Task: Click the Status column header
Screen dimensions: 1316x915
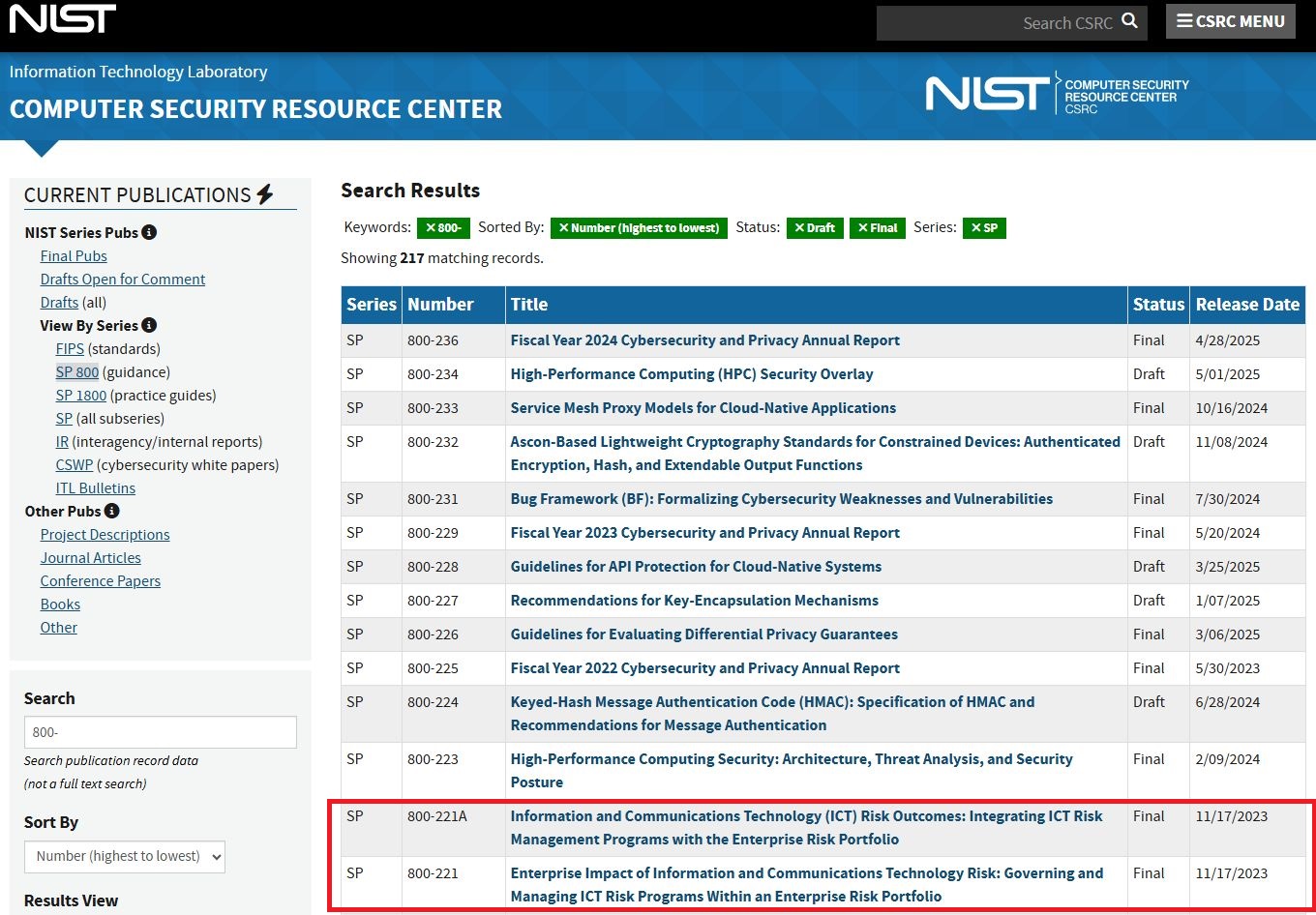Action: tap(1158, 305)
